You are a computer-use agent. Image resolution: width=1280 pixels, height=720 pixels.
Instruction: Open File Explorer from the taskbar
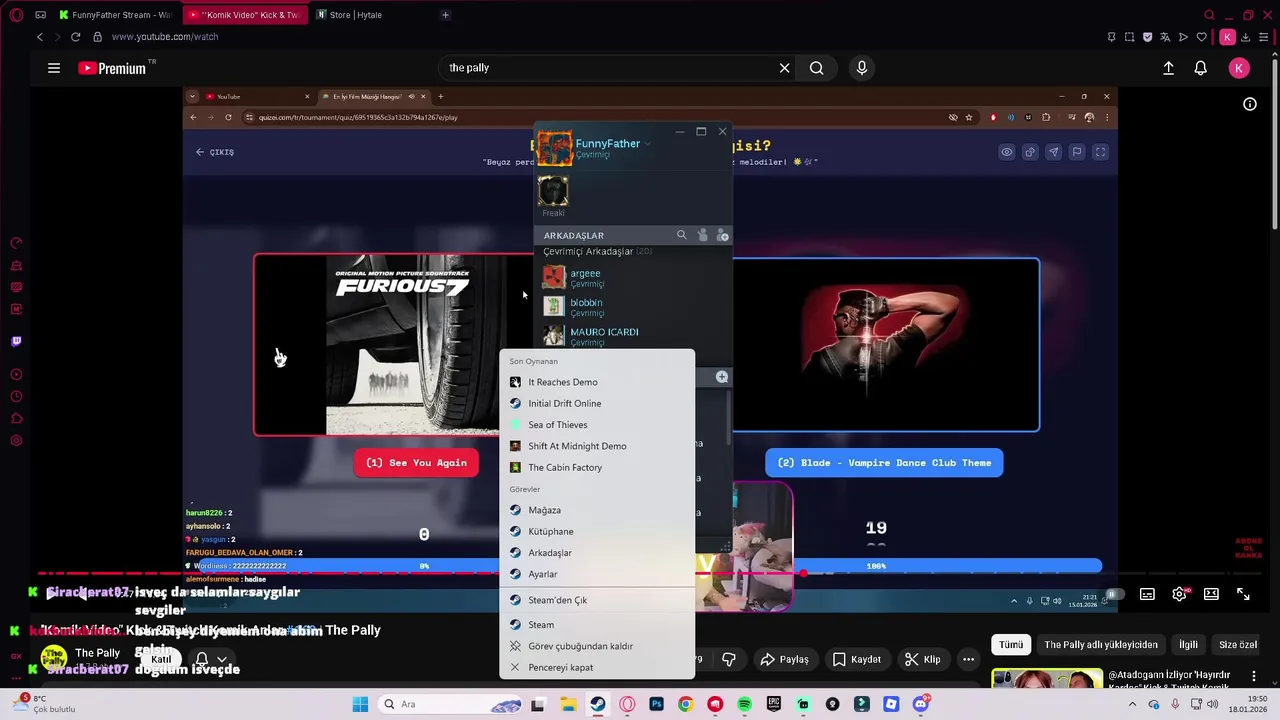(x=568, y=704)
